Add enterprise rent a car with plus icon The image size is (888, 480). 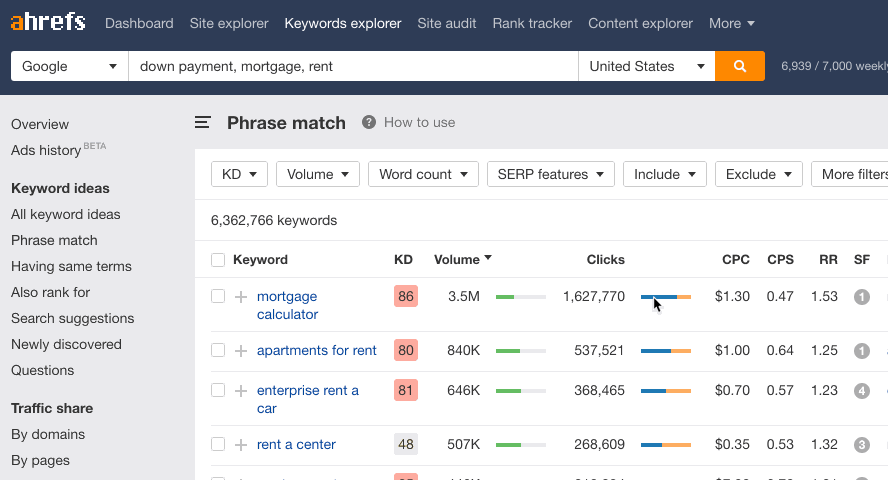(x=241, y=391)
